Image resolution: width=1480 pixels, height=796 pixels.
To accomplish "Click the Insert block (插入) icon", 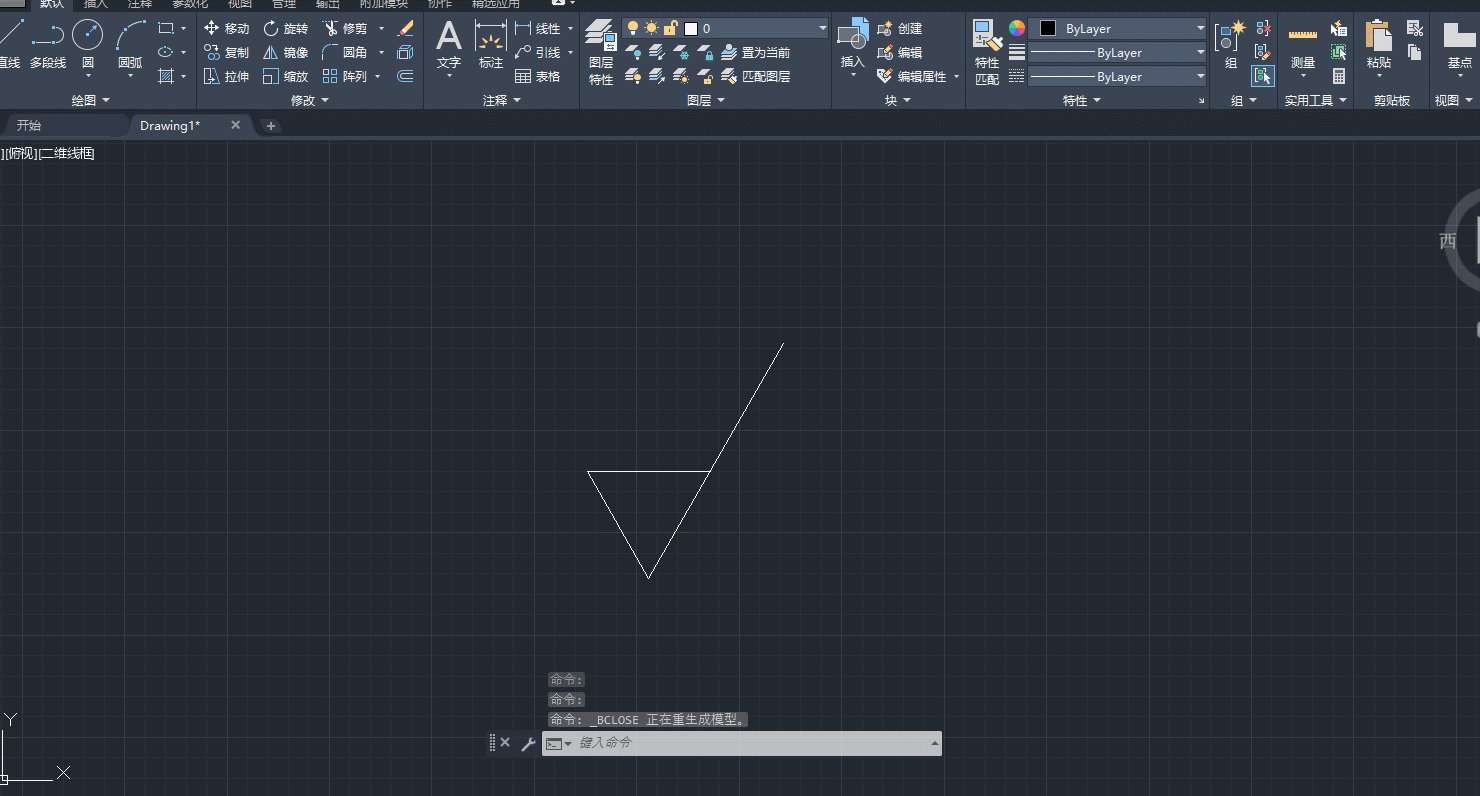I will click(852, 34).
